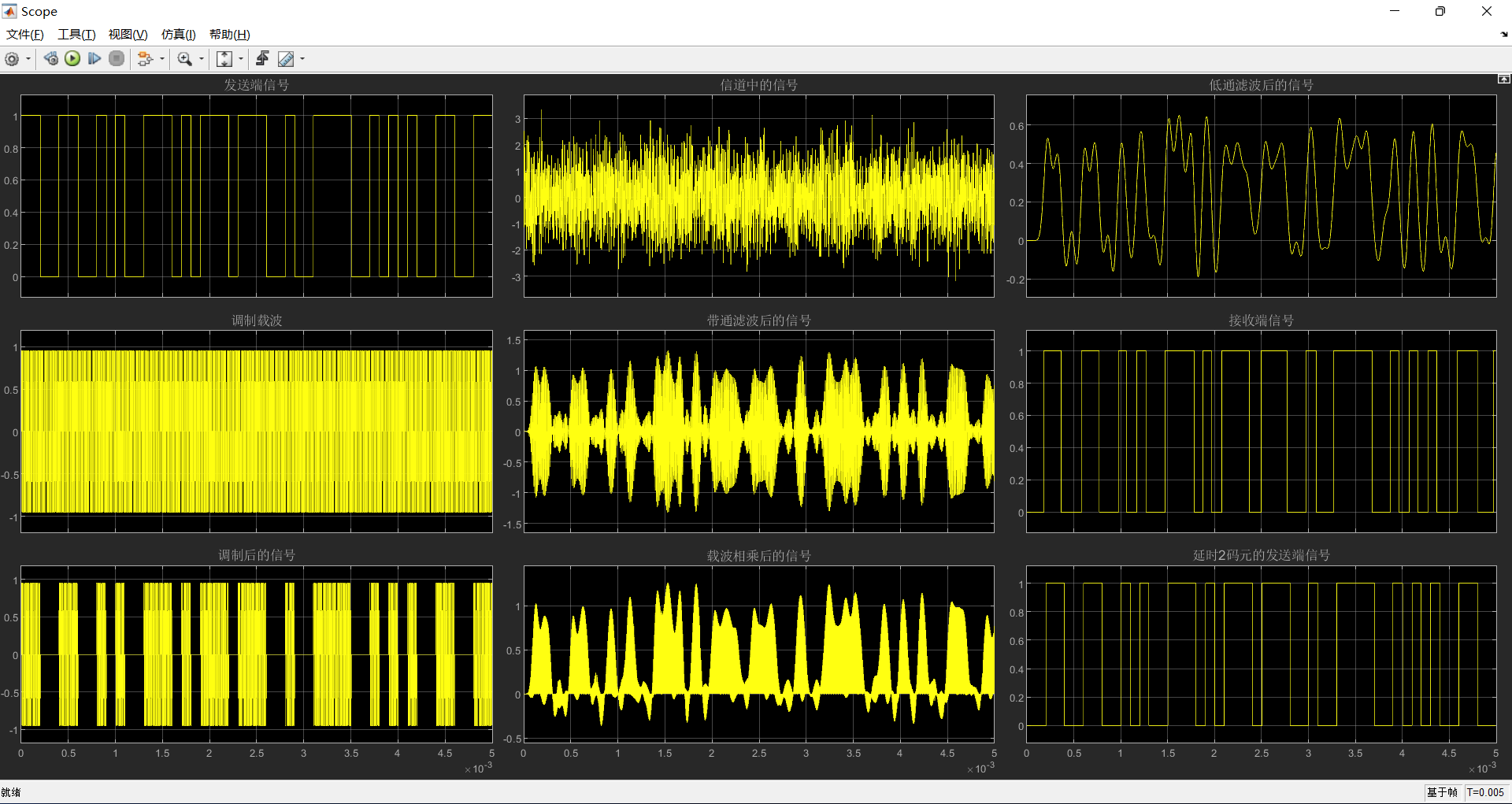
Task: Expand the scale axes dropdown arrow
Action: (x=241, y=59)
